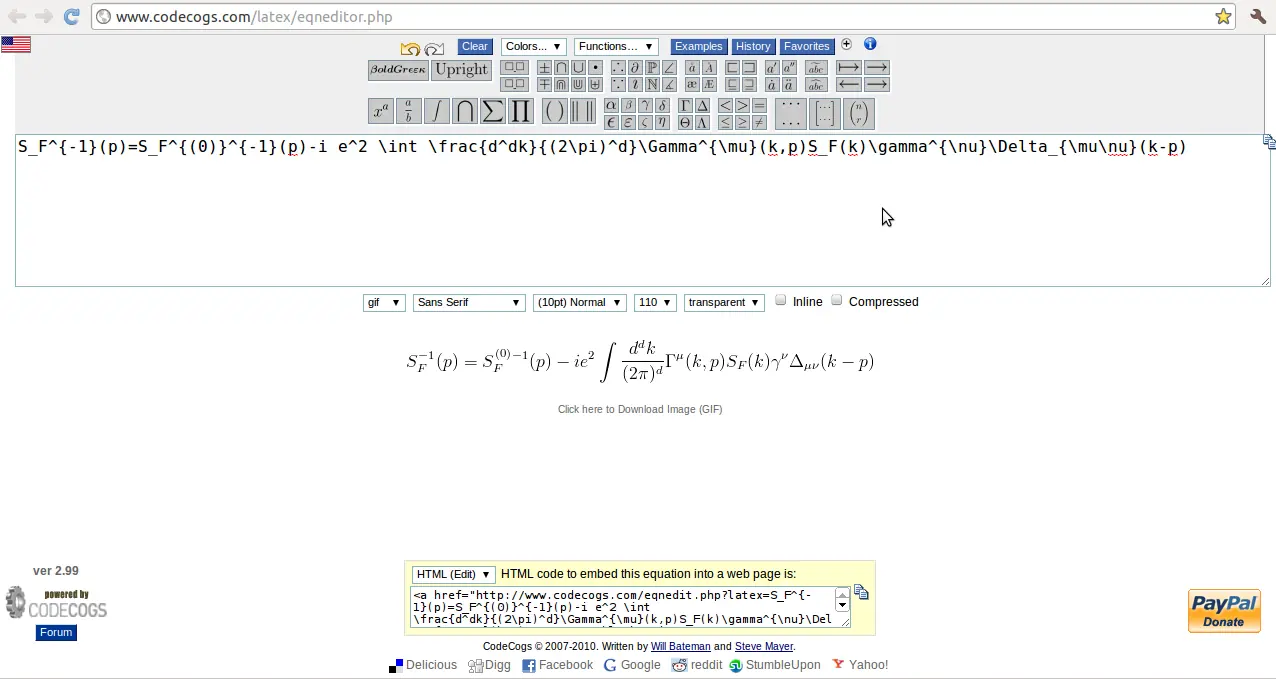Open the HTML (Edit) format dropdown
The image size is (1276, 679).
click(453, 574)
